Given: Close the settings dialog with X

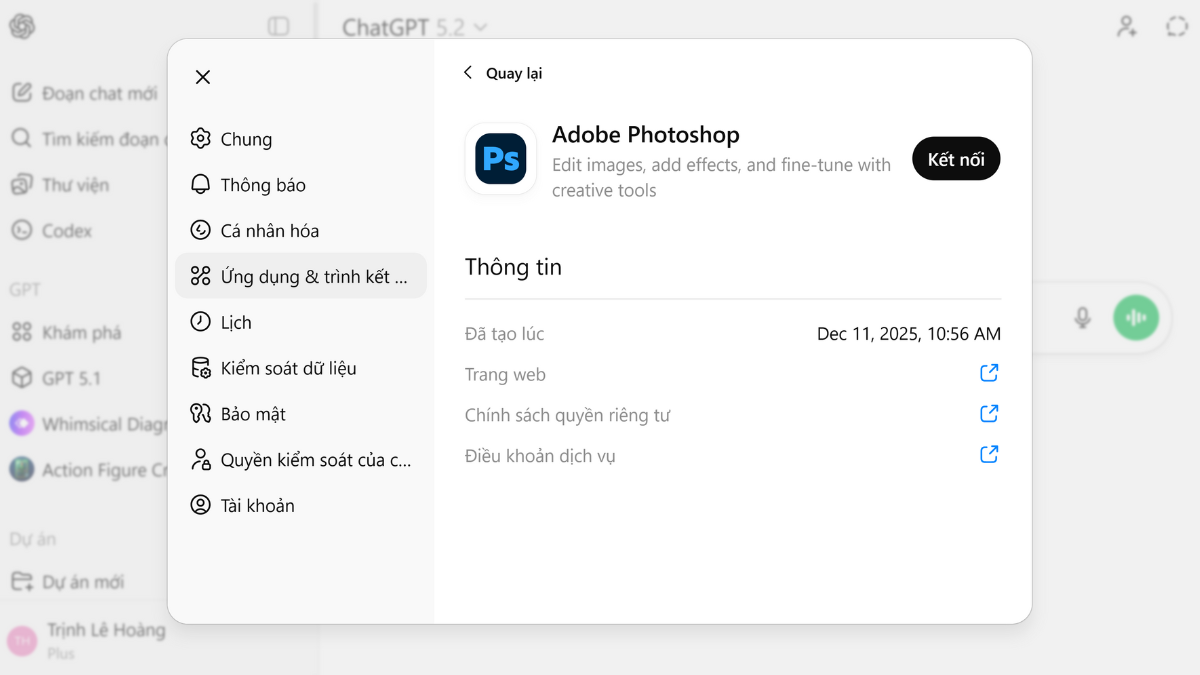Looking at the screenshot, I should 203,77.
